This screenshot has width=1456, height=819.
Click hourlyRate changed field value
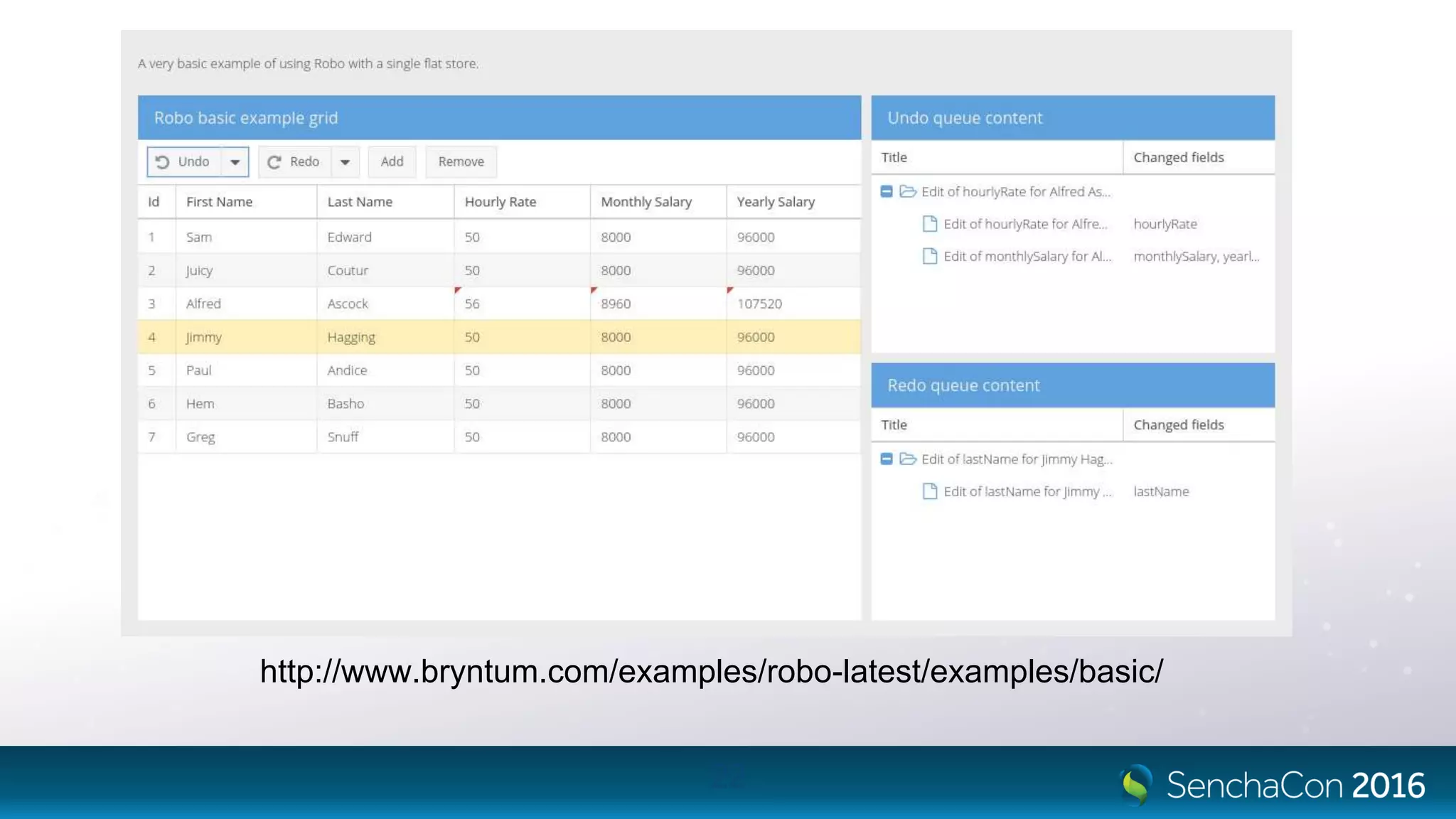[x=1165, y=224]
